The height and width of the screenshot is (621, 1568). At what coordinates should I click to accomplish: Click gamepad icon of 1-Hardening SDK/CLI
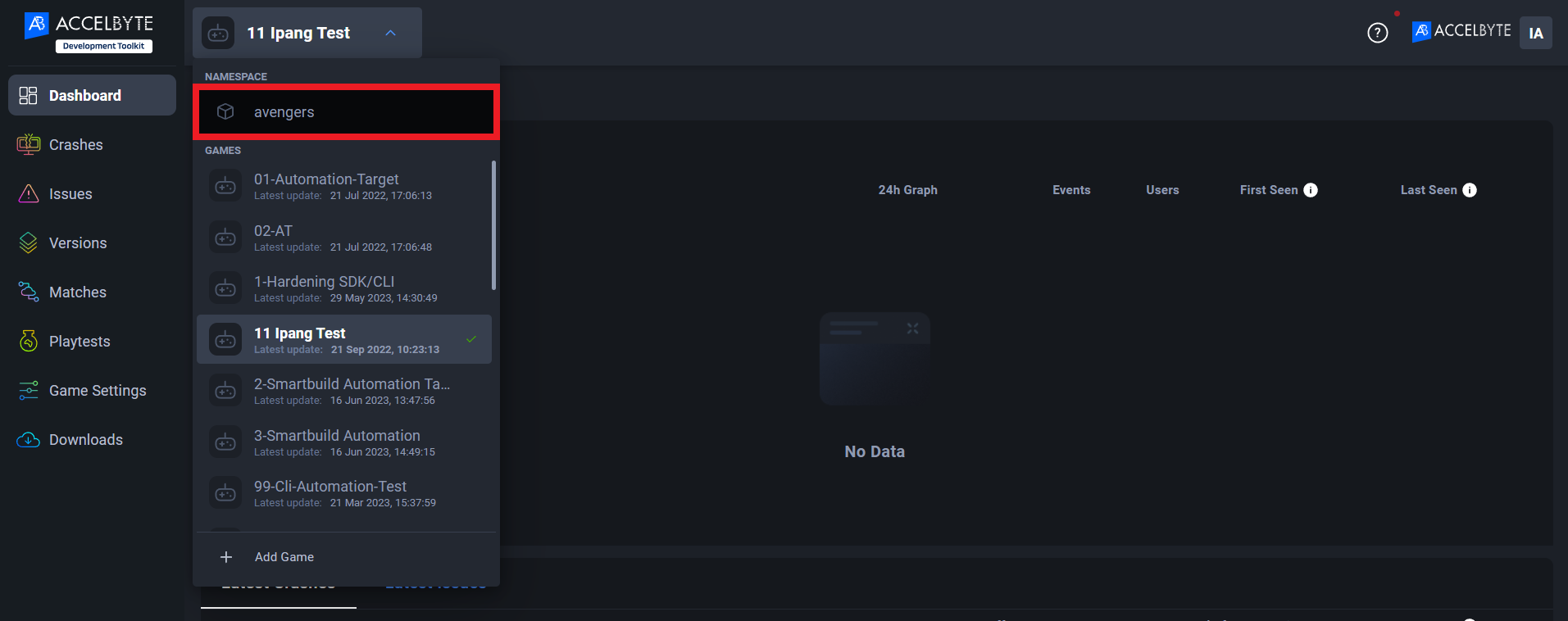point(225,288)
